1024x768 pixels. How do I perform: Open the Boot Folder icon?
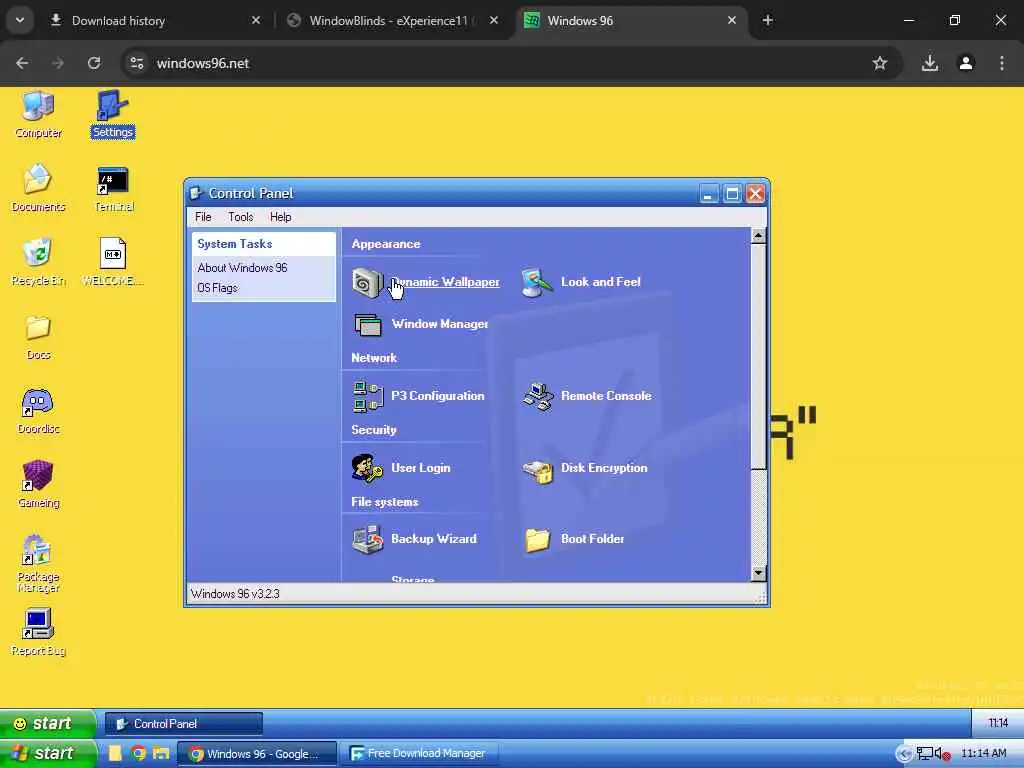pos(537,539)
